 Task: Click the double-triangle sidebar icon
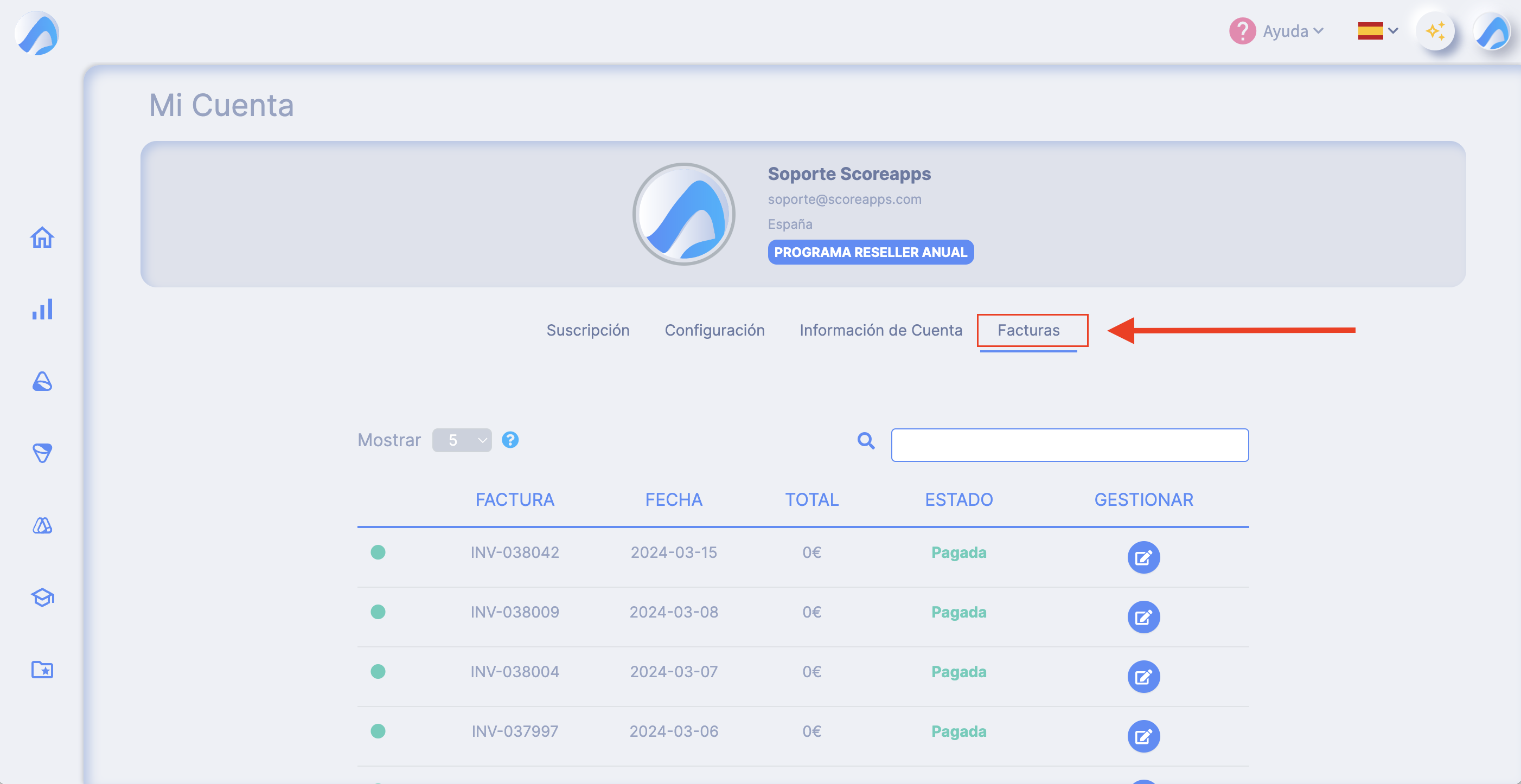point(42,525)
